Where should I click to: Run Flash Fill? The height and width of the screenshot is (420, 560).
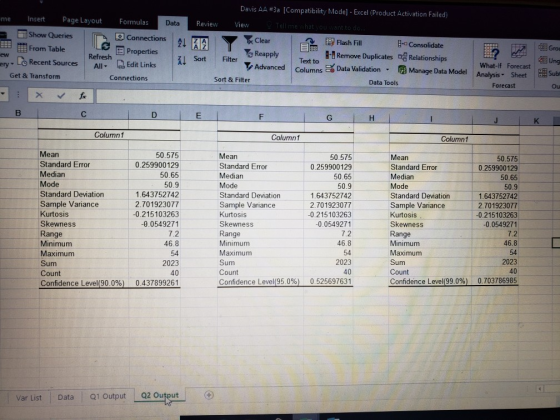pyautogui.click(x=344, y=43)
